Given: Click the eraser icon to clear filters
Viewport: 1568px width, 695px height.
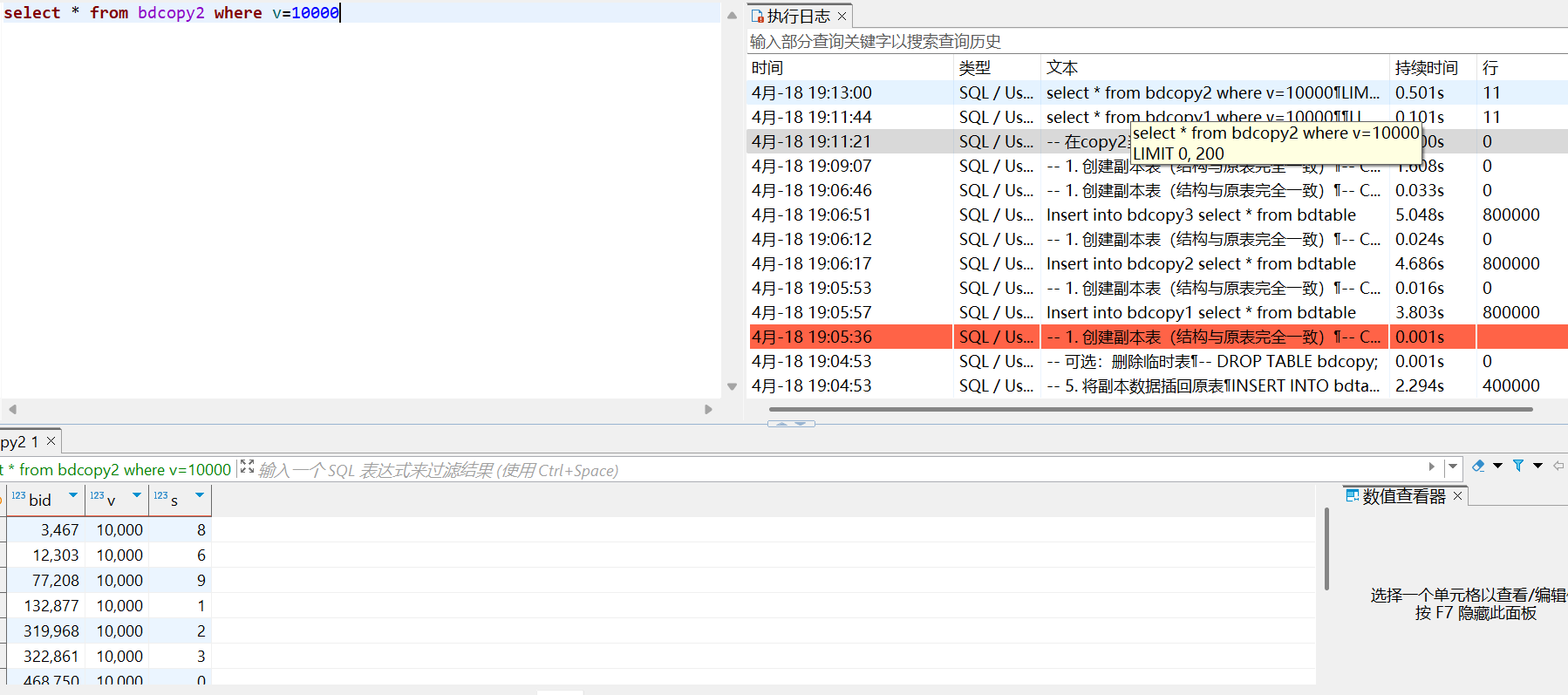Looking at the screenshot, I should click(1478, 467).
